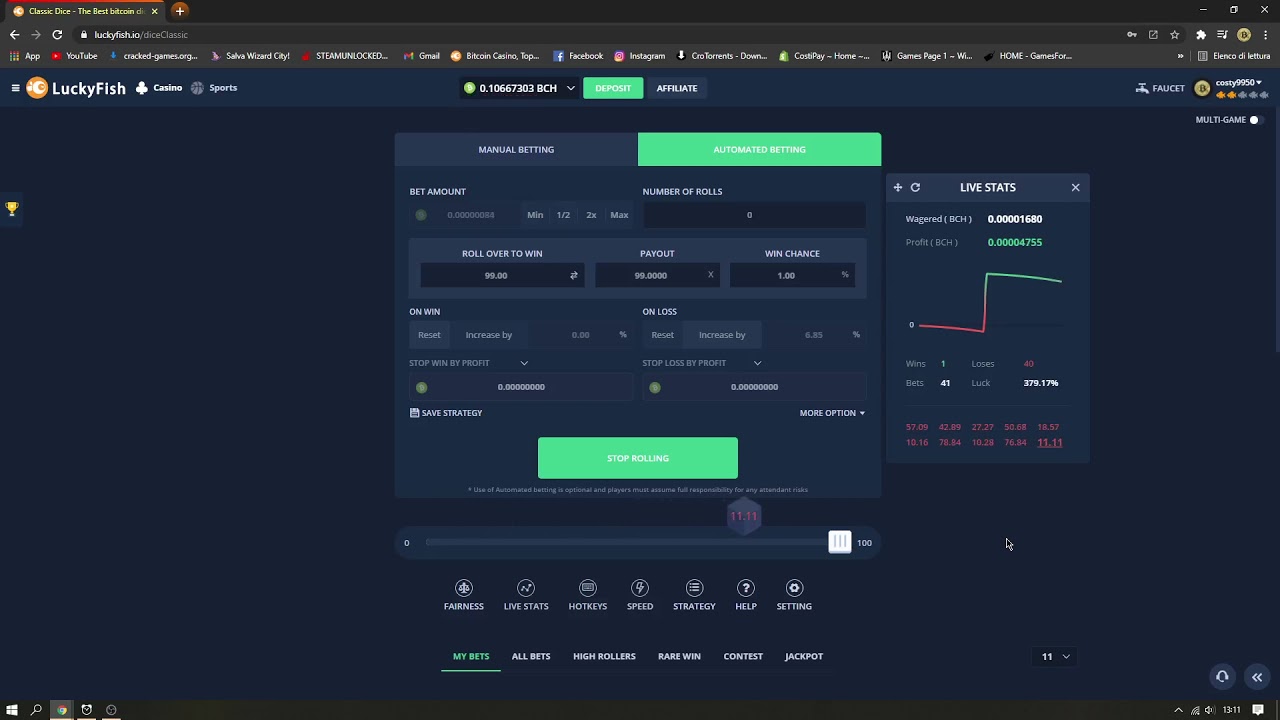Image resolution: width=1280 pixels, height=720 pixels.
Task: Double the bet amount with 2x
Action: tap(591, 215)
